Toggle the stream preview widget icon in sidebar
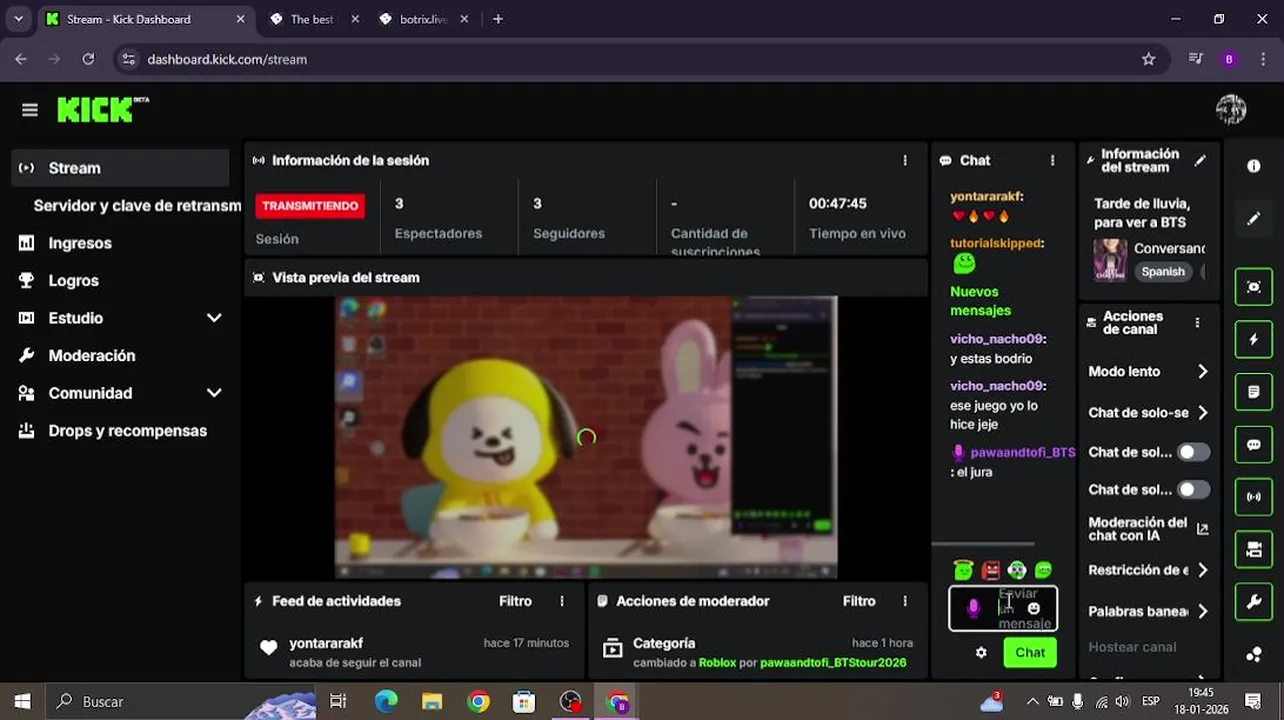This screenshot has height=720, width=1284. coord(1254,287)
